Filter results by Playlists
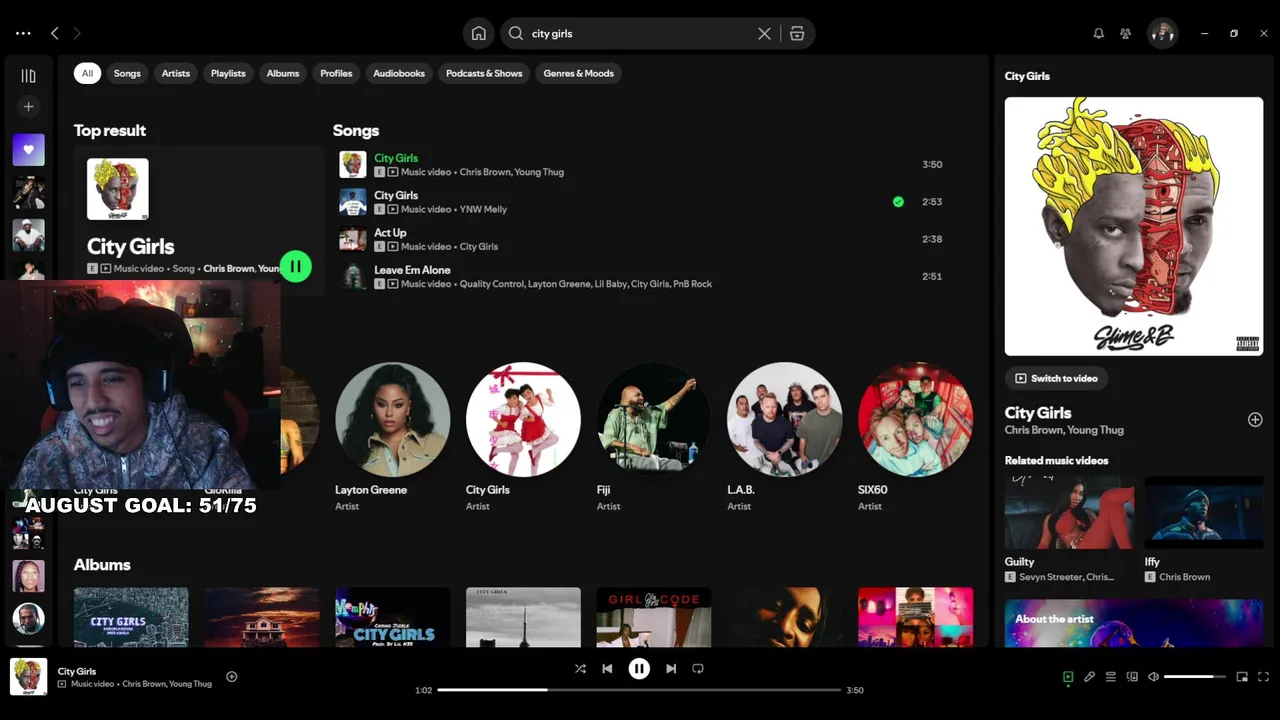 [228, 73]
